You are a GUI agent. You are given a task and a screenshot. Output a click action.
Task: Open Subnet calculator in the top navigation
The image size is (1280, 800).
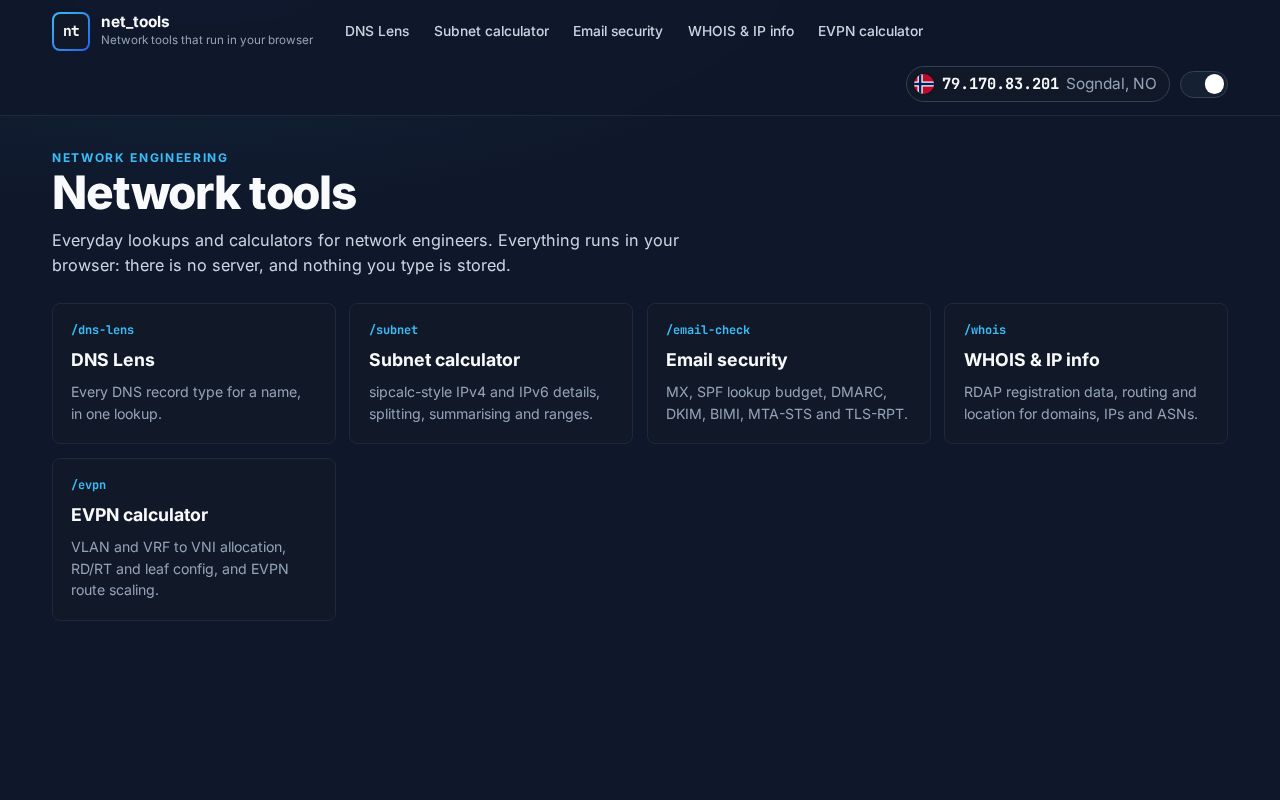click(x=491, y=31)
